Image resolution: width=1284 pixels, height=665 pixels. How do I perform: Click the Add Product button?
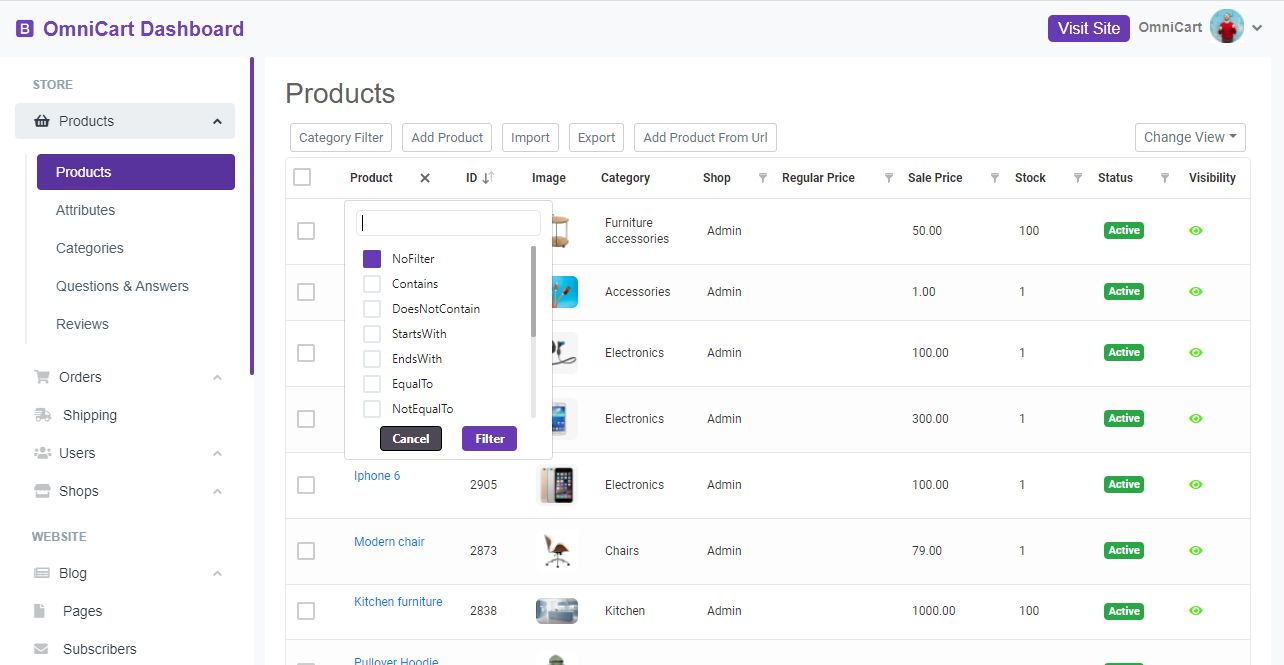click(x=447, y=137)
